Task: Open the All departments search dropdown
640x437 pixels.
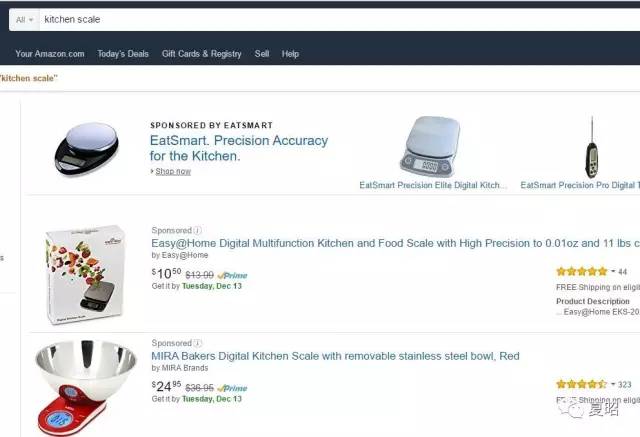Action: (x=24, y=19)
